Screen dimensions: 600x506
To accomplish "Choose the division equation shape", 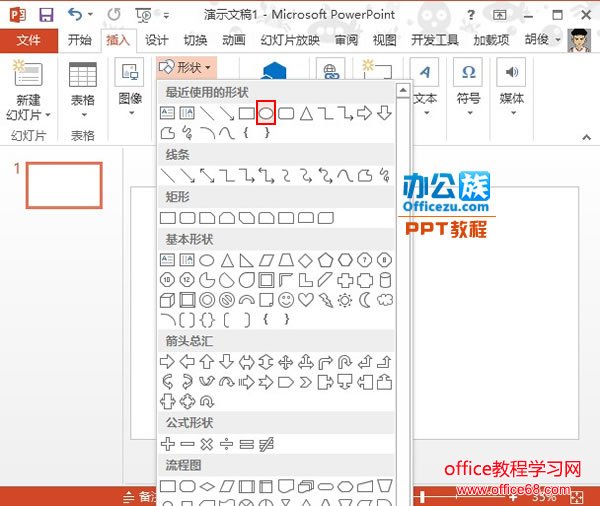I will tap(227, 444).
